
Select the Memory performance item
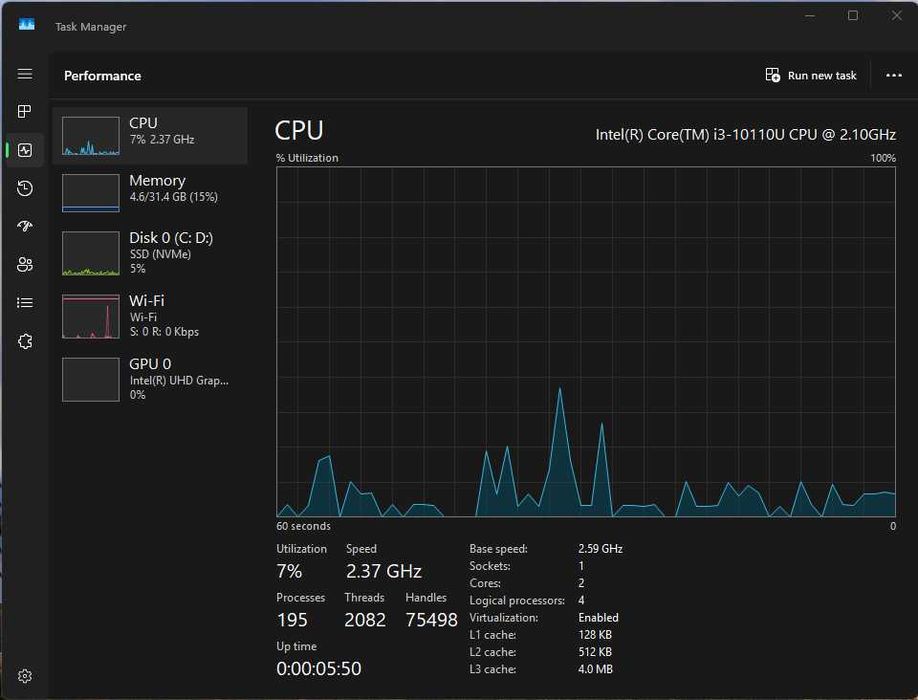click(150, 192)
